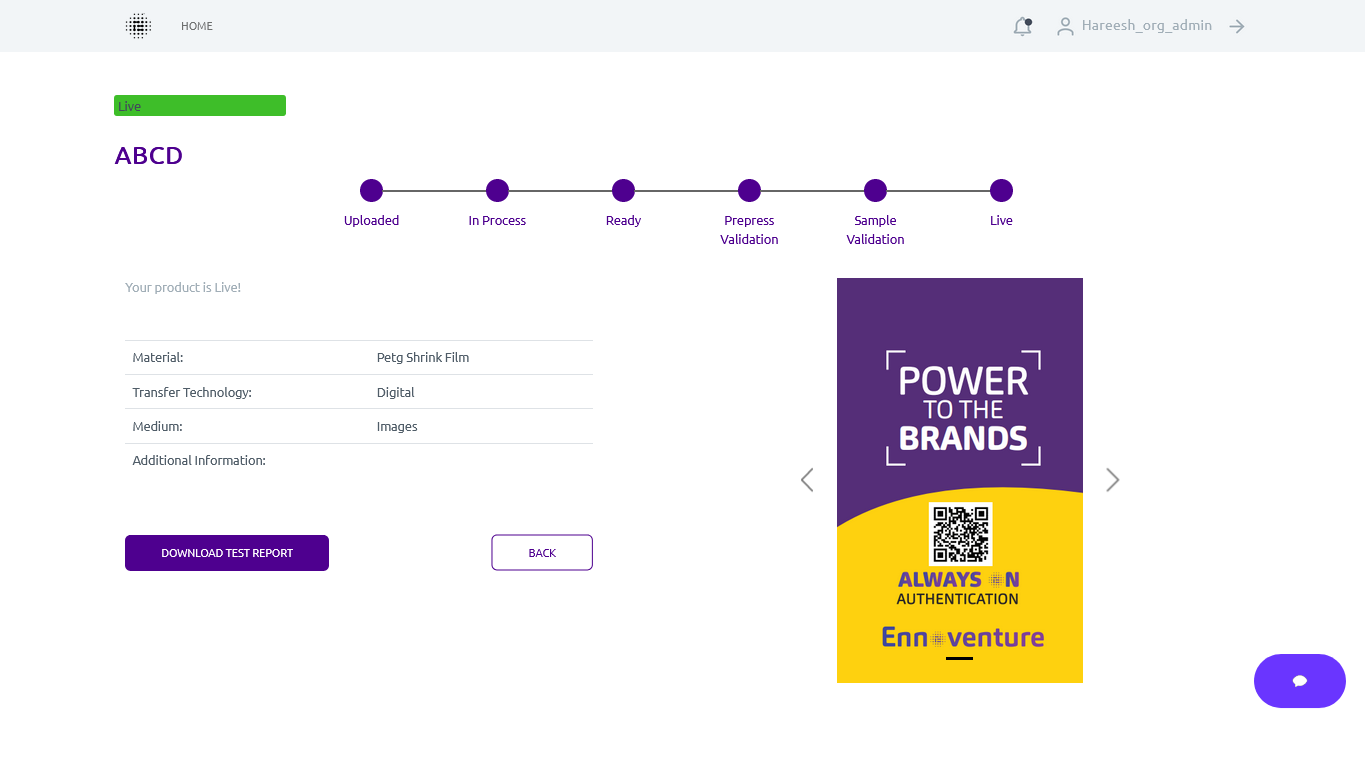Viewport: 1365px width, 768px height.
Task: Open the notifications bell
Action: [1022, 27]
